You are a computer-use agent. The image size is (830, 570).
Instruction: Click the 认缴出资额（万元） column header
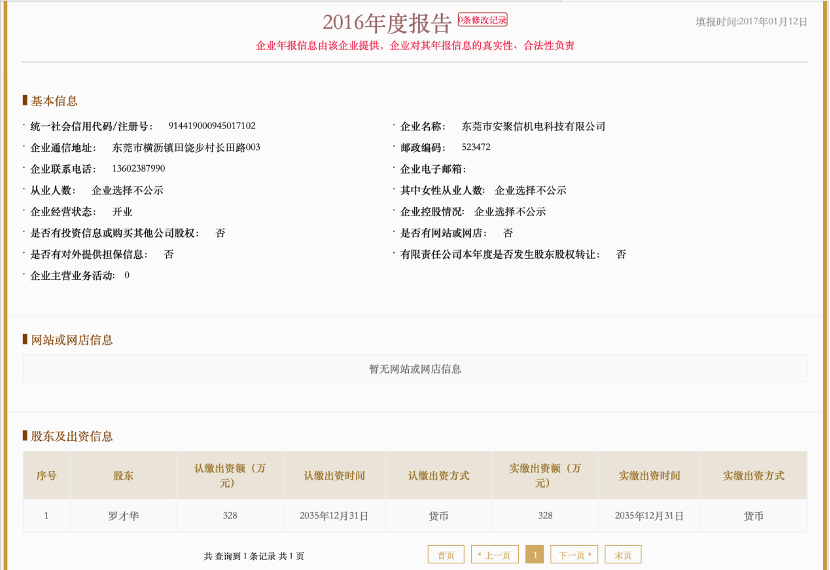[x=230, y=475]
